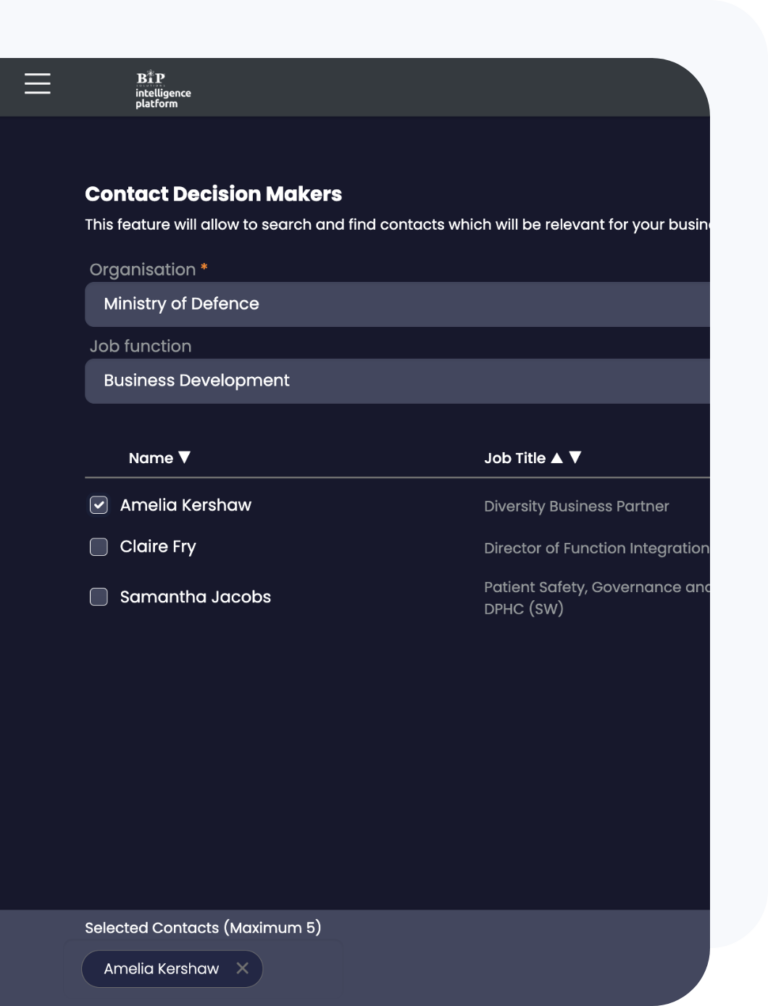
Task: Select the Amelia Kershaw name text
Action: pyautogui.click(x=185, y=506)
